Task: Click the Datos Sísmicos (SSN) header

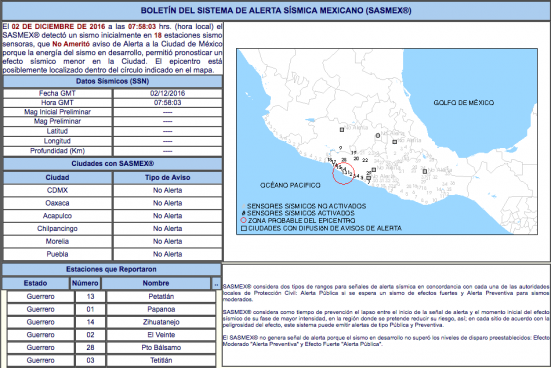Action: [x=112, y=81]
